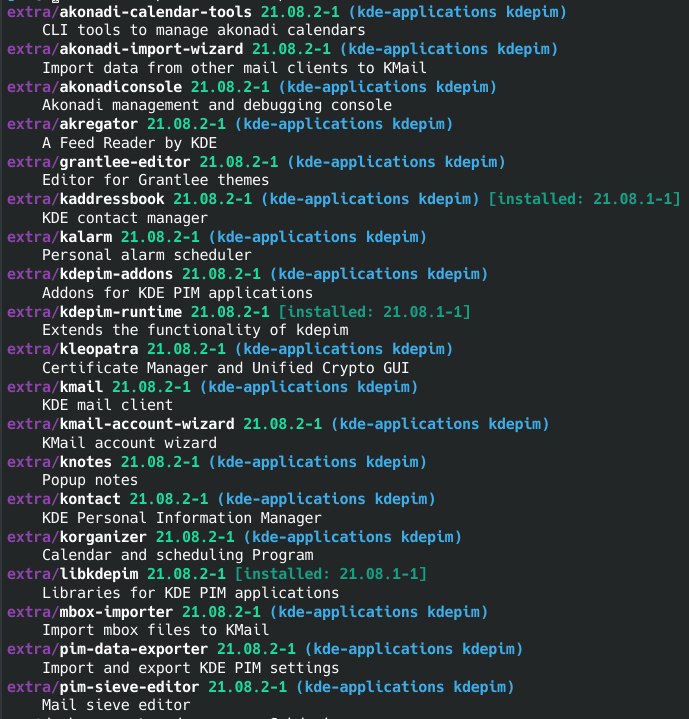Image resolution: width=689 pixels, height=719 pixels.
Task: Click the 'kmail' package name
Action: [81, 387]
